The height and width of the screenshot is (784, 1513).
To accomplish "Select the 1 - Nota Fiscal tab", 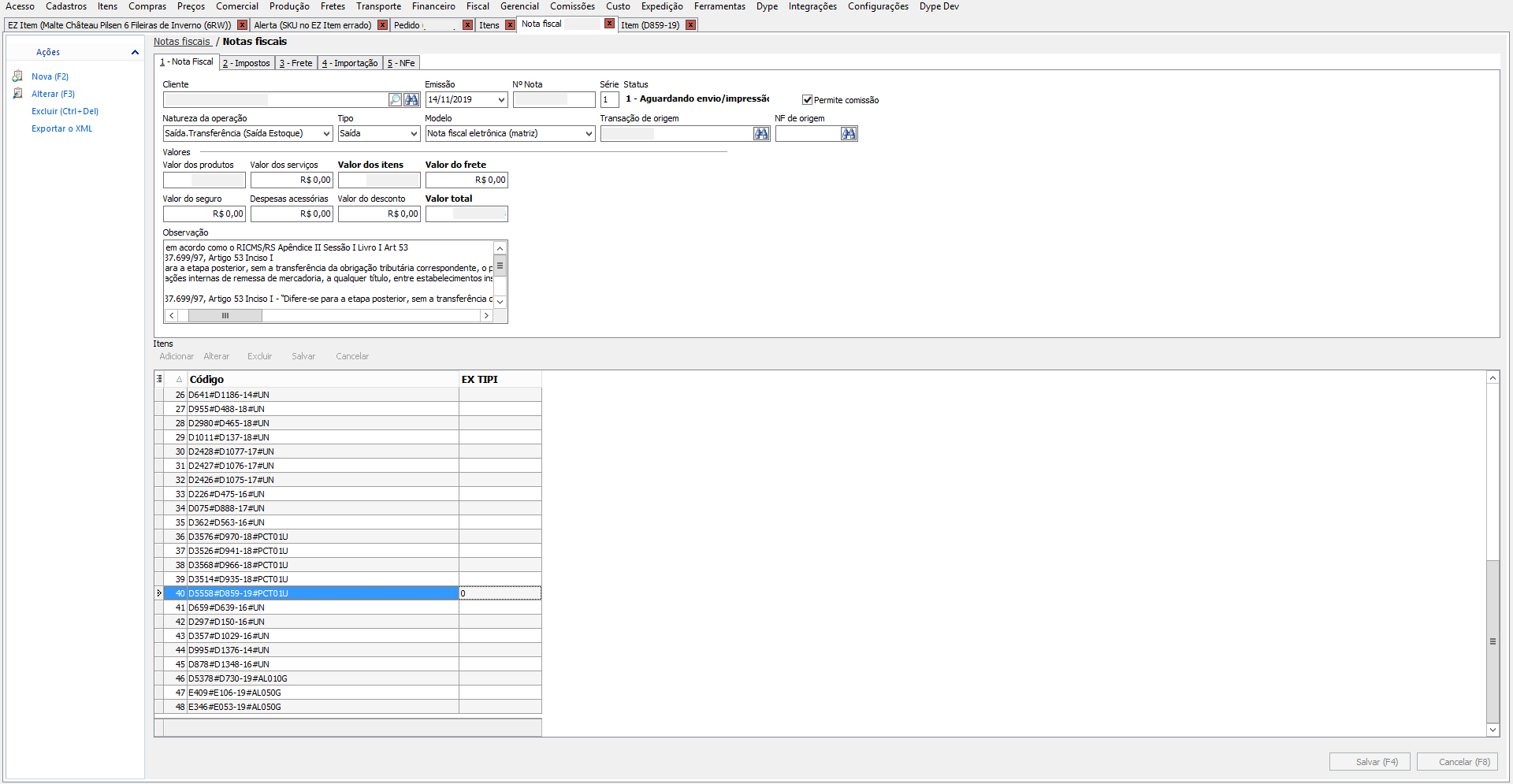I will point(187,61).
